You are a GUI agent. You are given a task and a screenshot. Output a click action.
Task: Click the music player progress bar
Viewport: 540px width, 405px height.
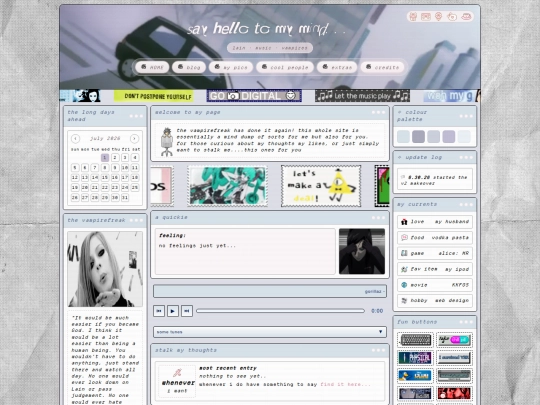tap(280, 311)
